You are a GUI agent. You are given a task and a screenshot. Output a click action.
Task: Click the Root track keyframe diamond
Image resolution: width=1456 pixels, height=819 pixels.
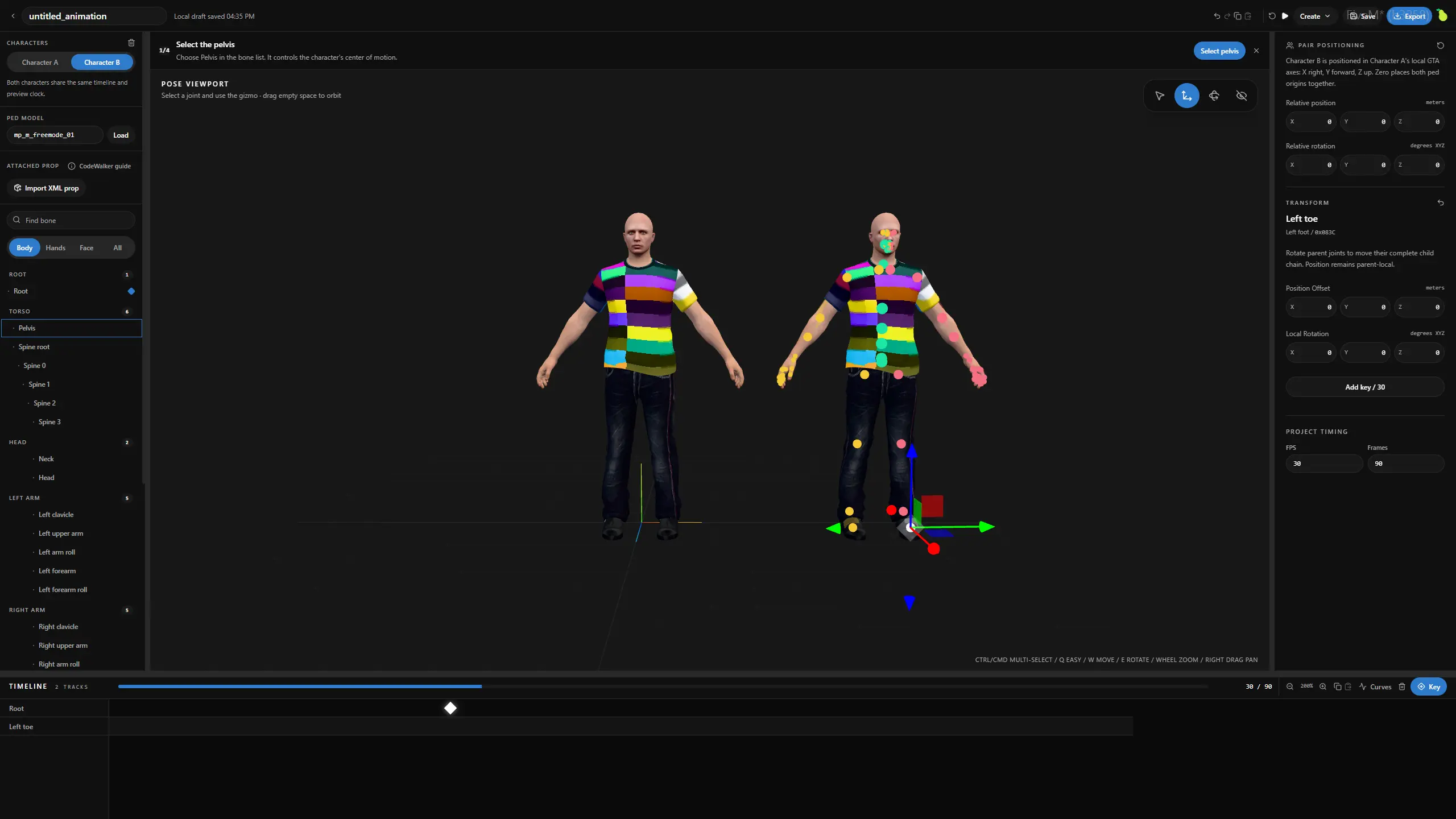point(450,708)
